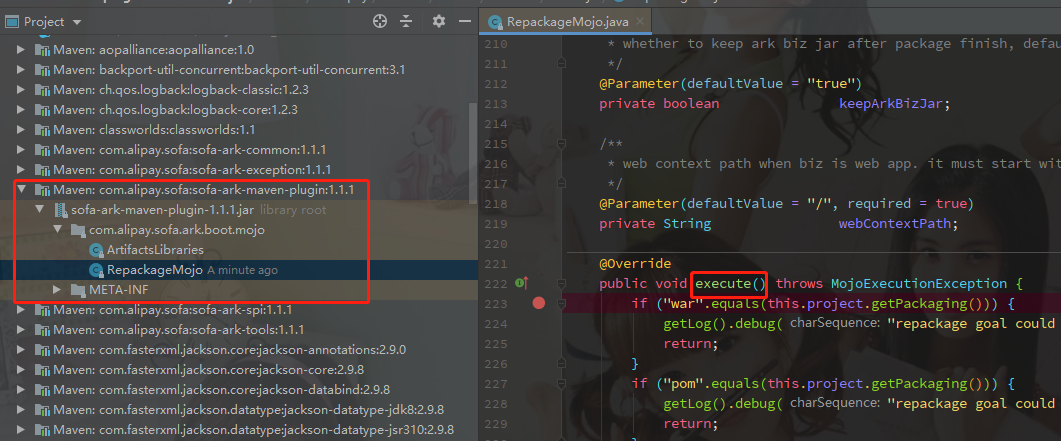Fold the javadoc comment at line 215

[562, 143]
